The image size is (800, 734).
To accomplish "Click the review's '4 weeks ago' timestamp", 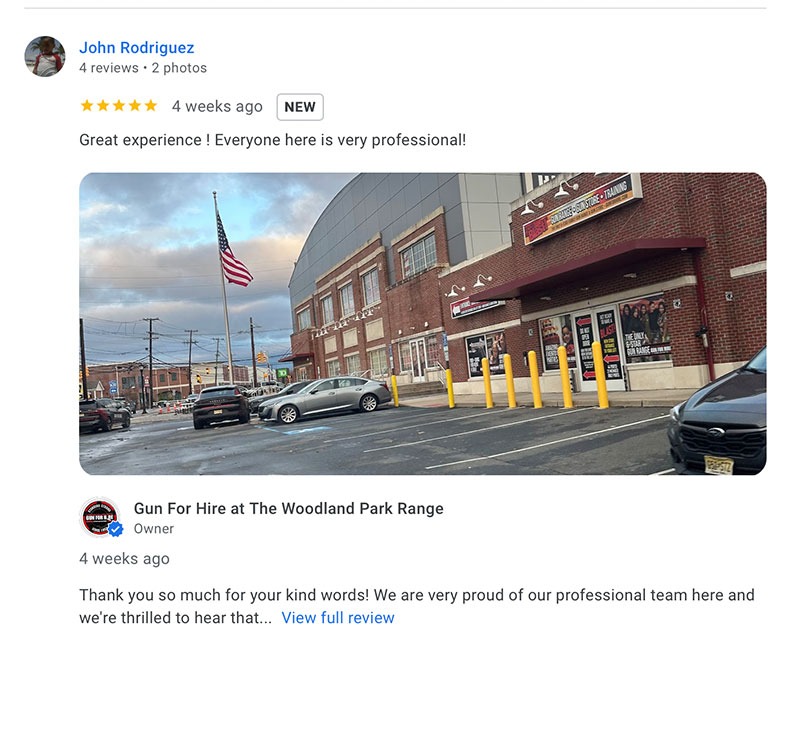I will point(217,106).
